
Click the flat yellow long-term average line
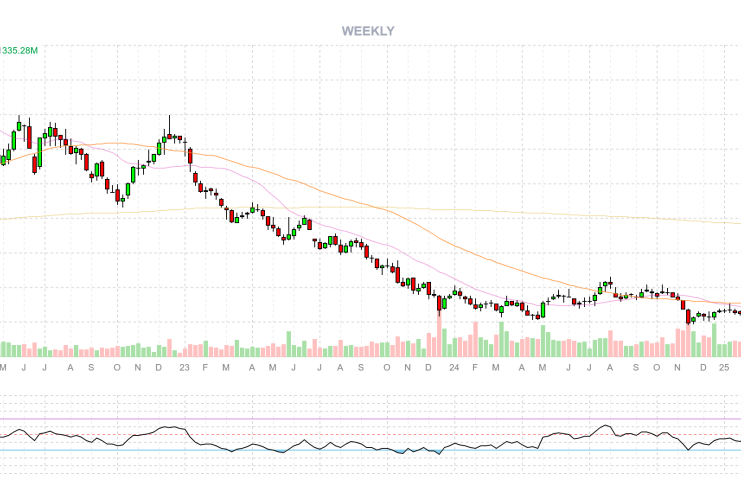[400, 209]
